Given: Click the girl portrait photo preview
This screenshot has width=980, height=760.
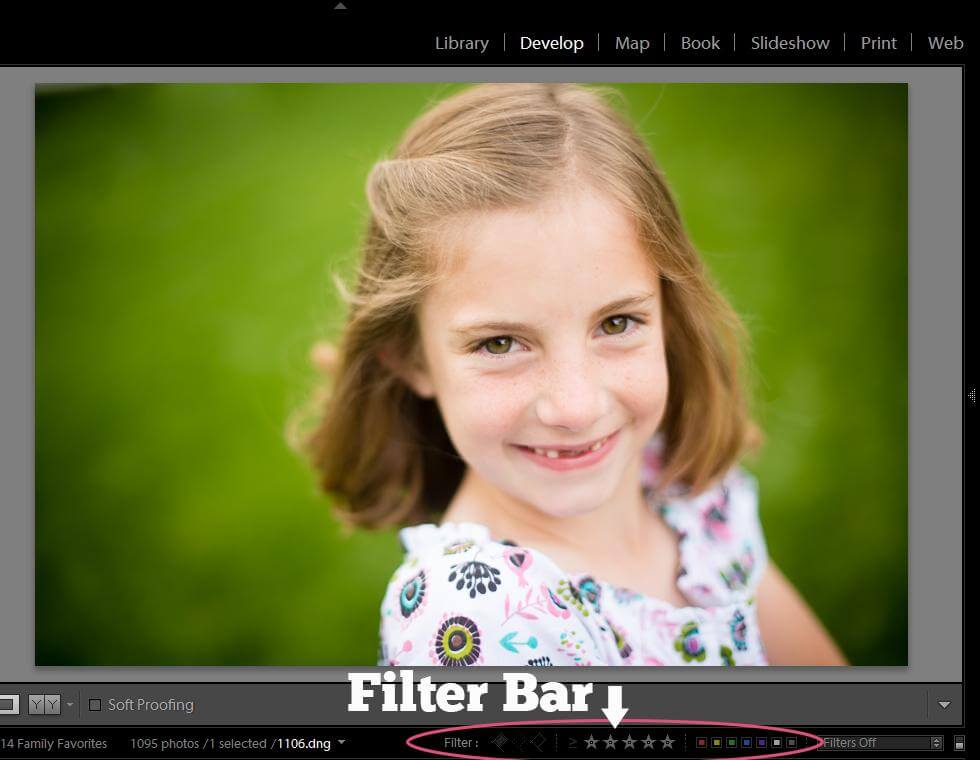Looking at the screenshot, I should point(471,374).
